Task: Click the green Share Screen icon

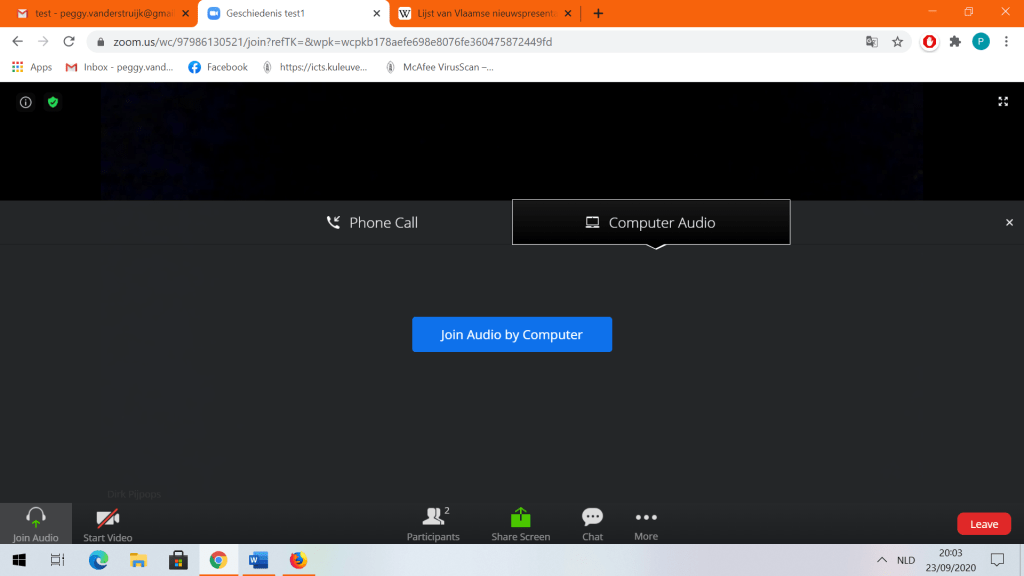Action: click(x=520, y=518)
